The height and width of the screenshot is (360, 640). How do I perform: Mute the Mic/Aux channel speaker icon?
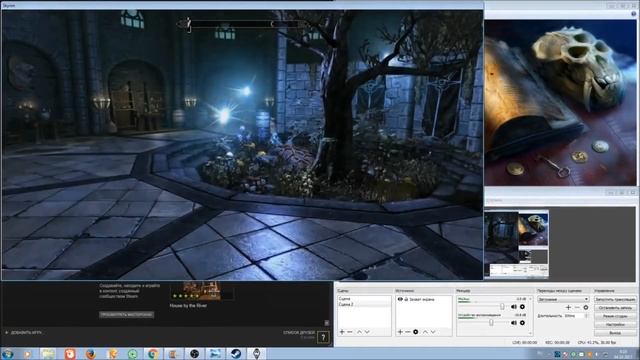point(513,307)
